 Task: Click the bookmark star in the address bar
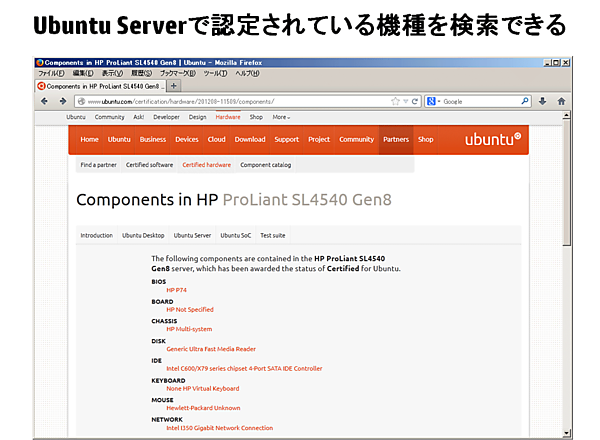396,101
